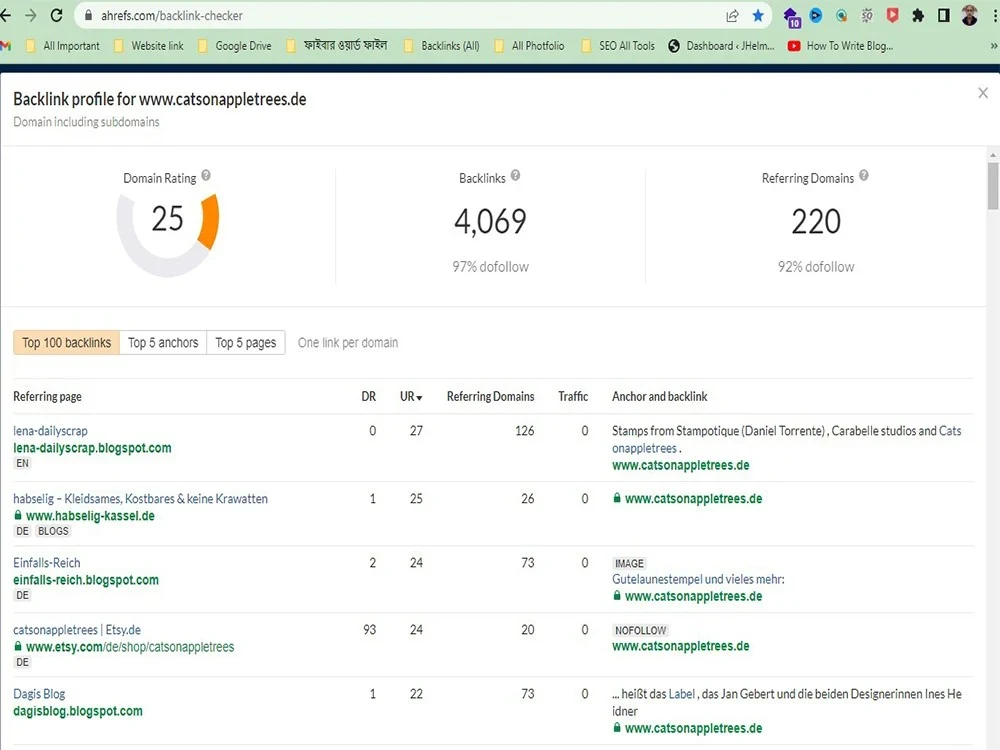Open the 'All Important' bookmark folder
The image size is (1000, 750).
[62, 46]
